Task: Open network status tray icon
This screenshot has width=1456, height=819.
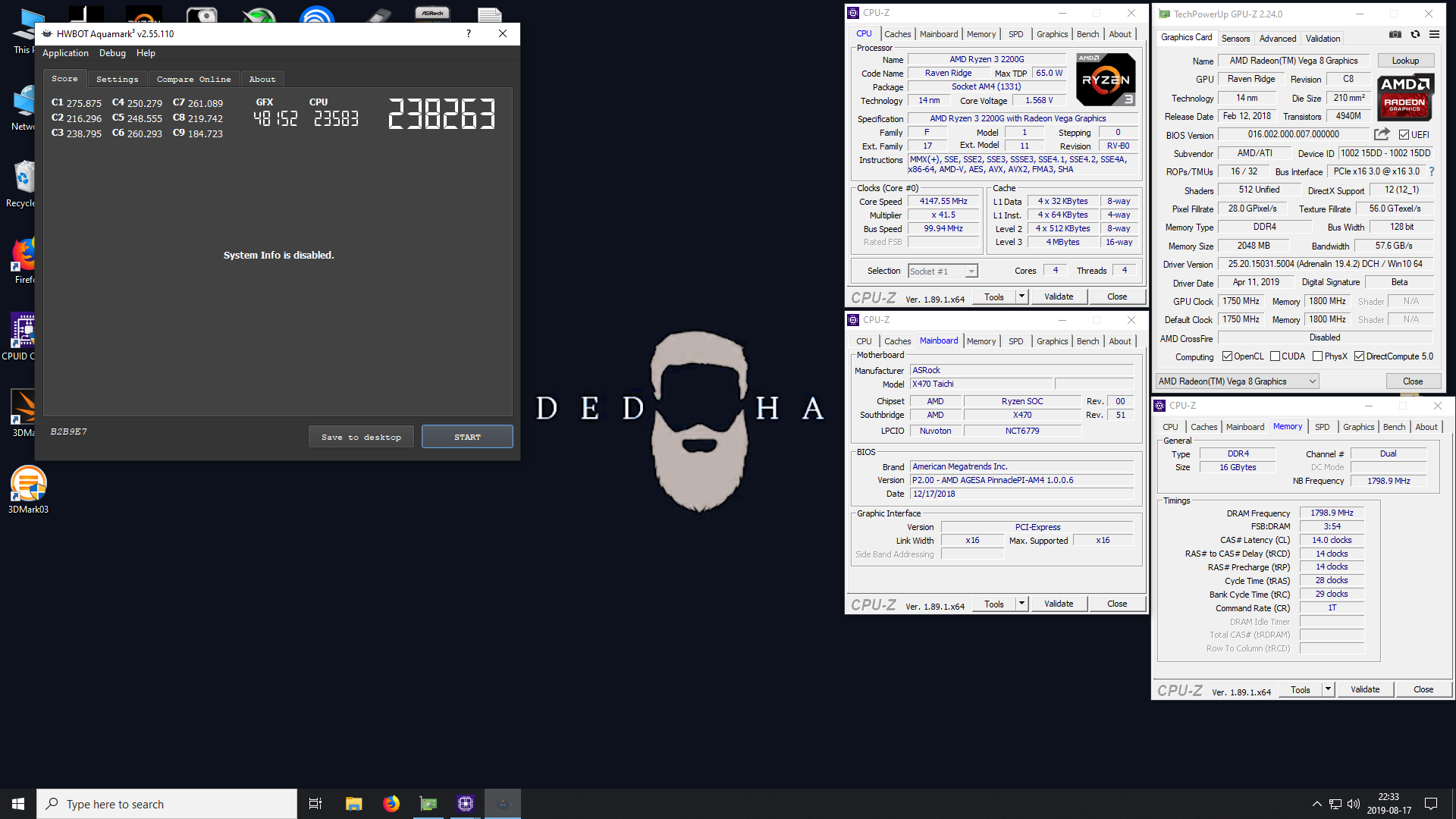Action: 1335,804
